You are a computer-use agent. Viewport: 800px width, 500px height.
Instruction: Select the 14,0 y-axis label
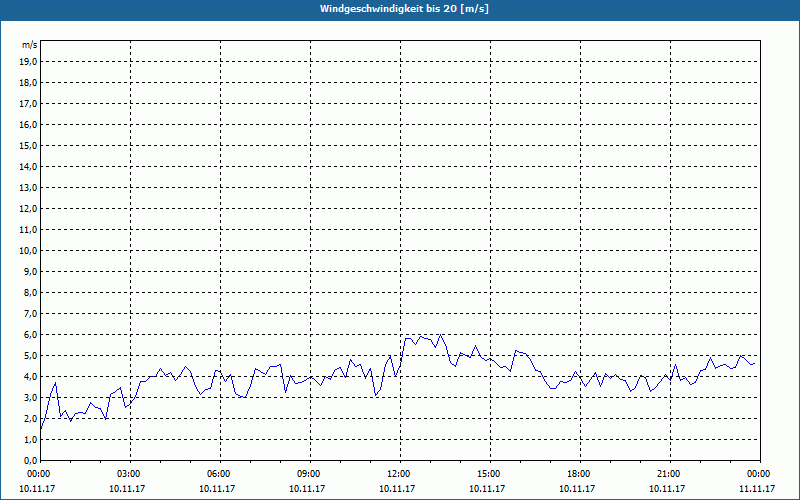tap(29, 166)
